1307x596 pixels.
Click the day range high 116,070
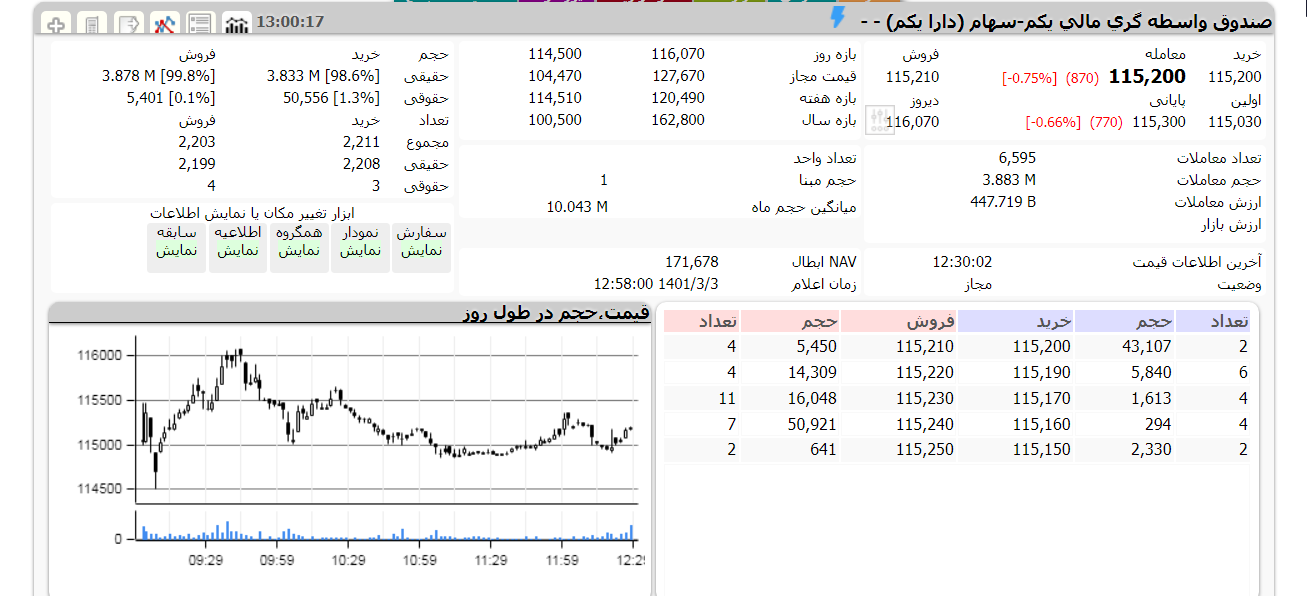pyautogui.click(x=678, y=54)
